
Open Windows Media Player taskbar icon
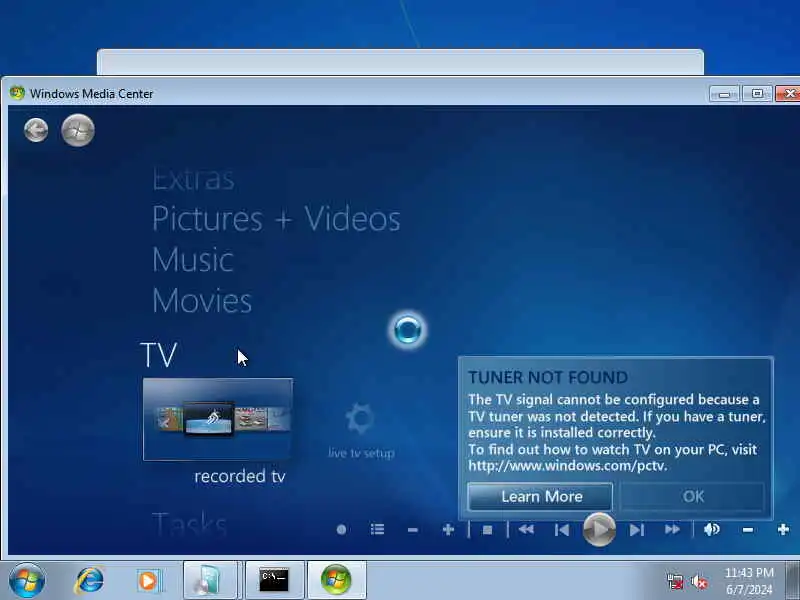[149, 581]
